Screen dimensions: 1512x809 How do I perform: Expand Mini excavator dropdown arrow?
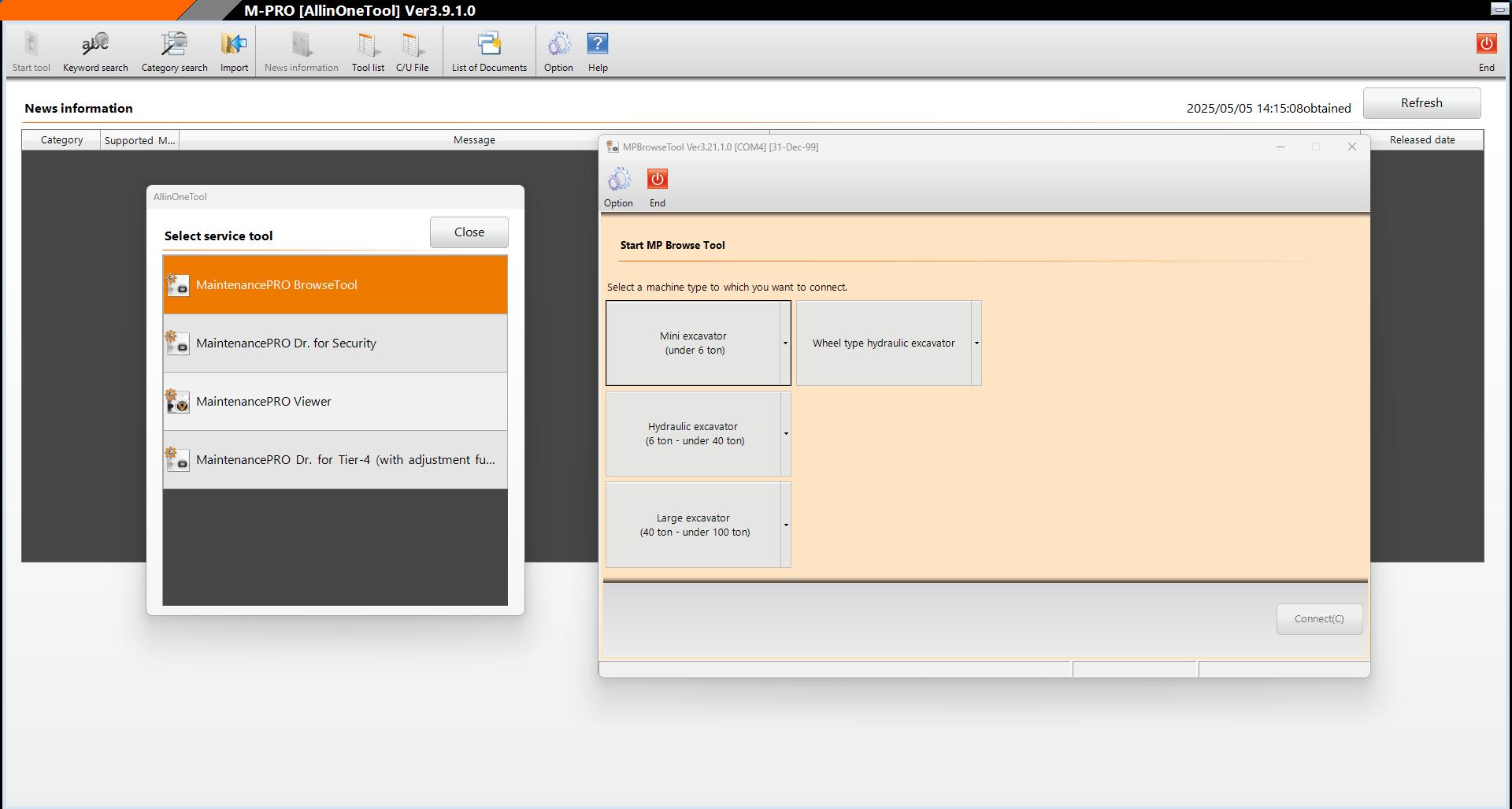click(x=785, y=343)
